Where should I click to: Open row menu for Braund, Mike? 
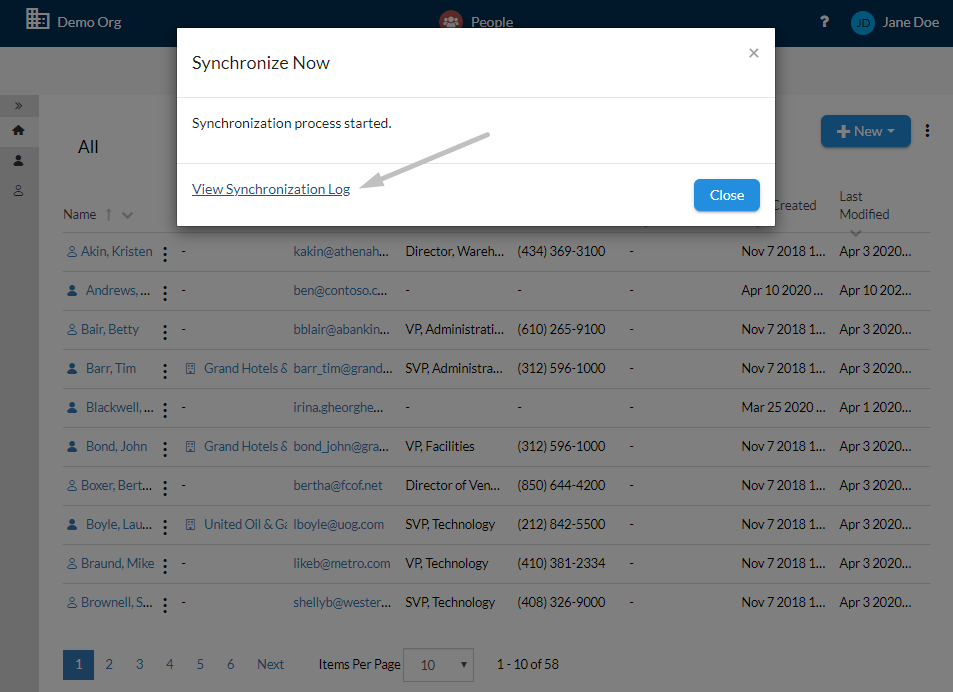[x=165, y=566]
